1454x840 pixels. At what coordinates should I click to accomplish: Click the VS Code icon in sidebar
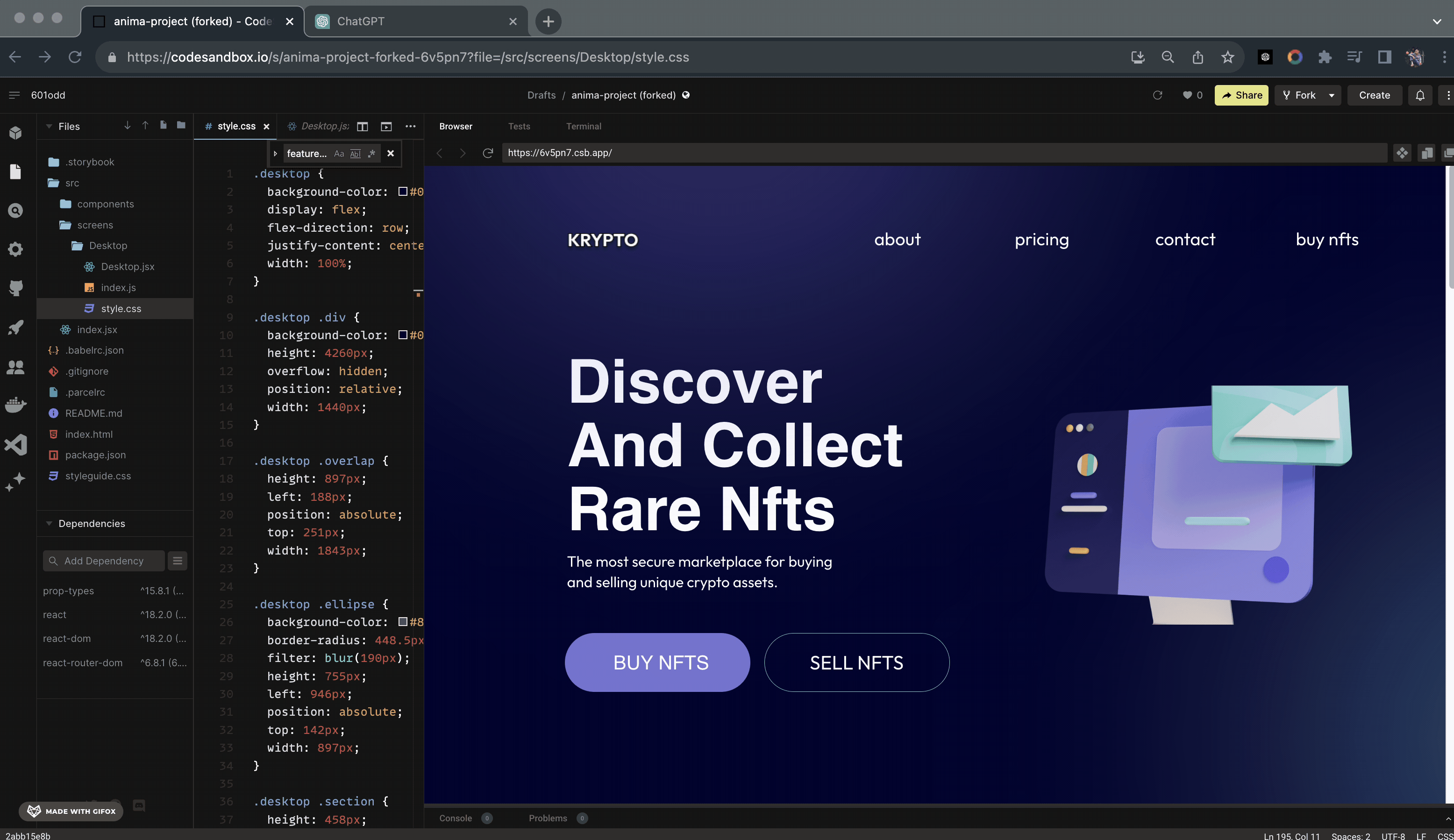click(15, 444)
